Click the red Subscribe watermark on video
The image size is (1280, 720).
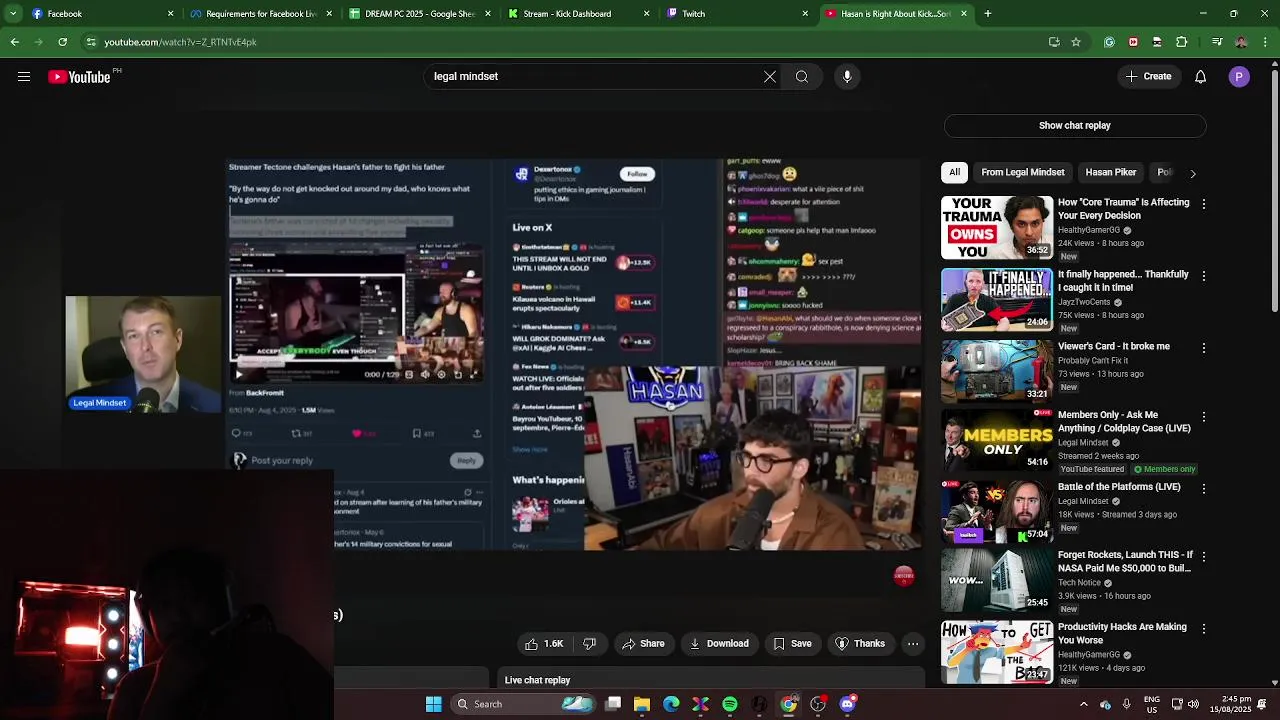[904, 576]
